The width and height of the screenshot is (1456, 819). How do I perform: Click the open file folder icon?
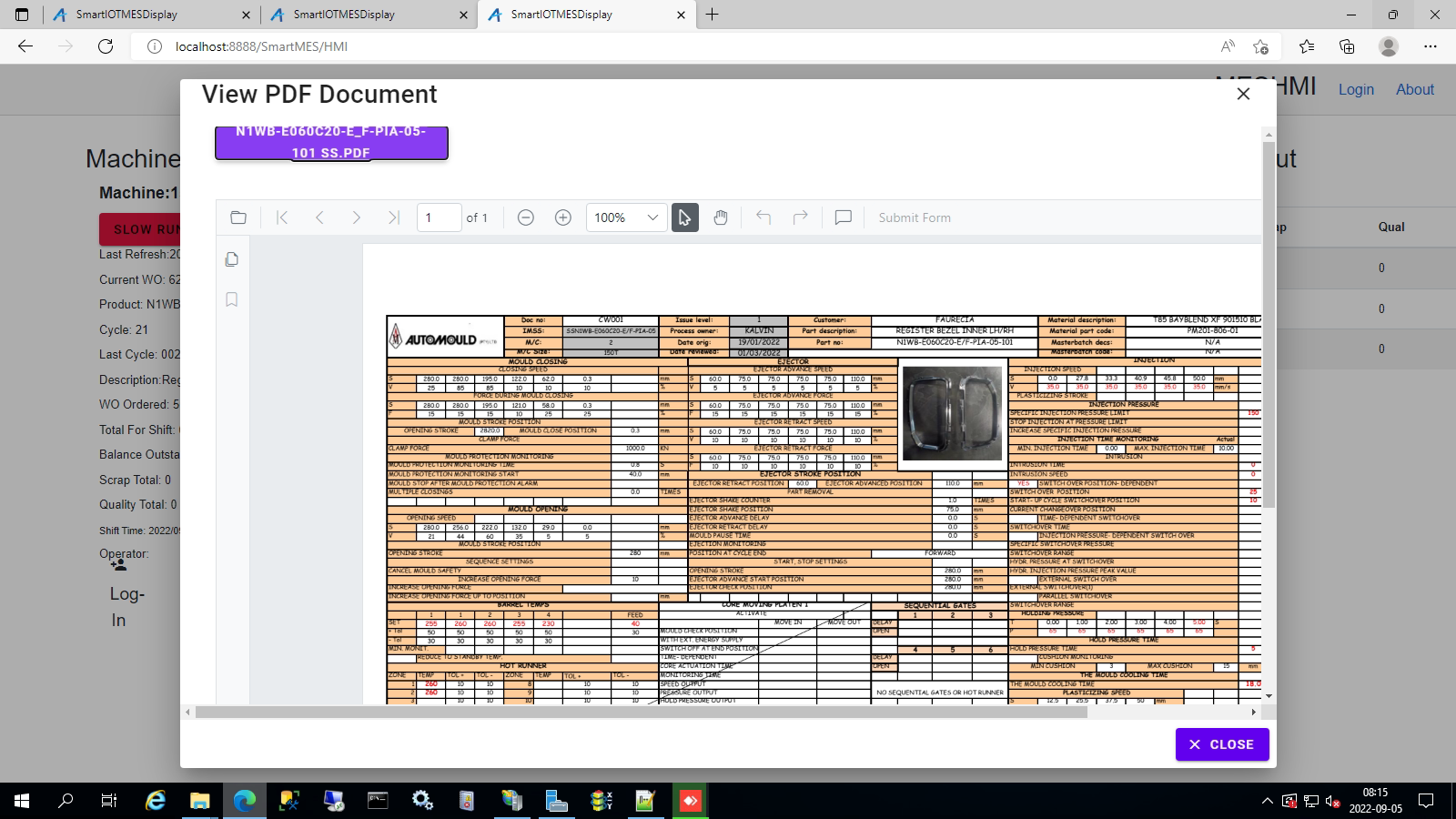(238, 217)
